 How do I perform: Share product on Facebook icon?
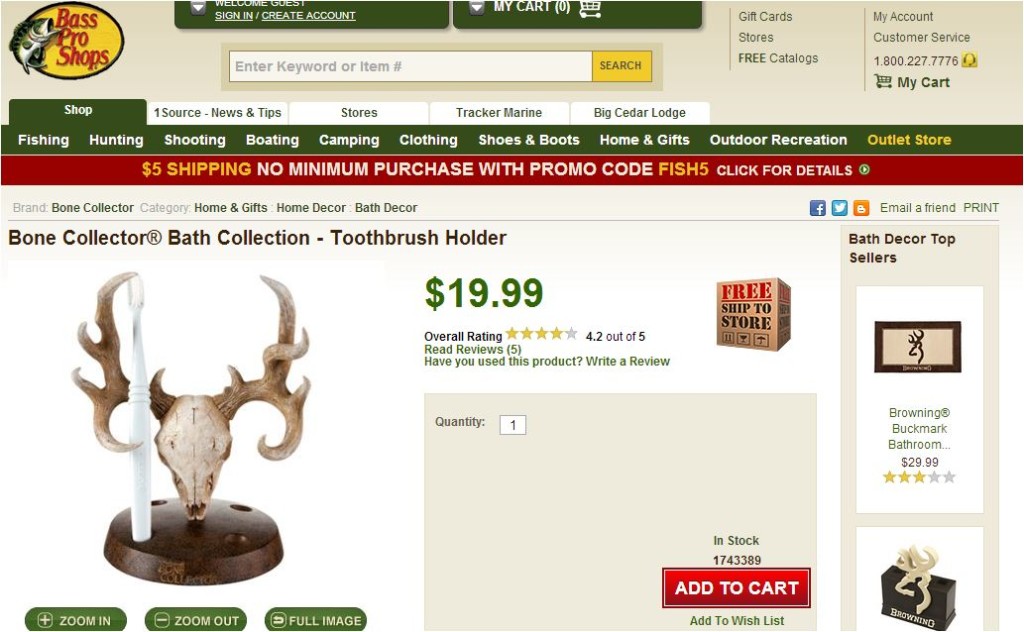(x=818, y=208)
